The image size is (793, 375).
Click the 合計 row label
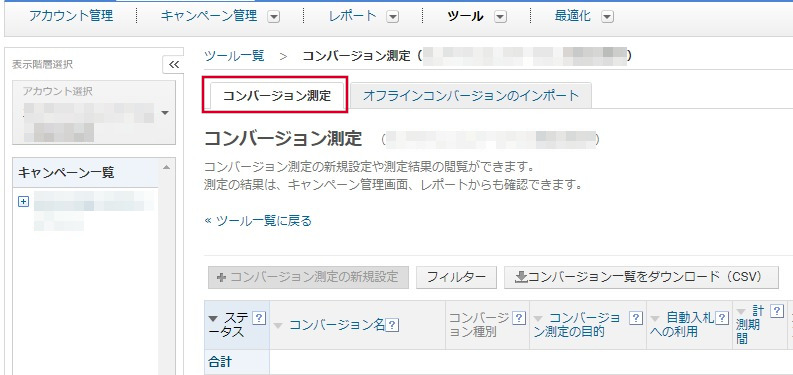point(221,362)
